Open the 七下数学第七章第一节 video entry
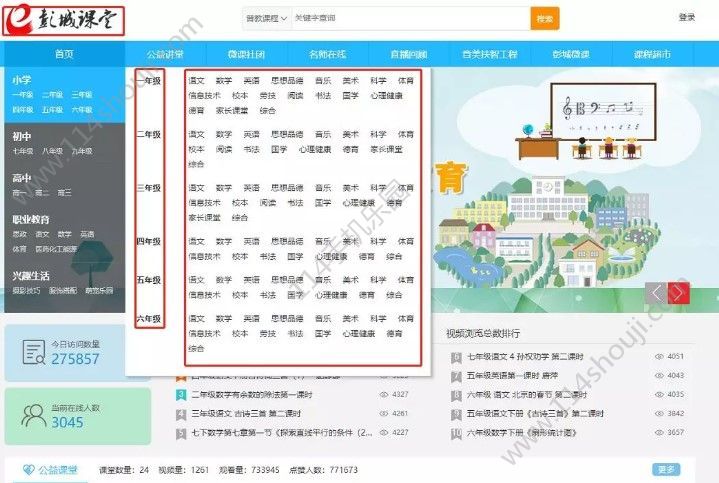The height and width of the screenshot is (483, 719). pyautogui.click(x=282, y=433)
